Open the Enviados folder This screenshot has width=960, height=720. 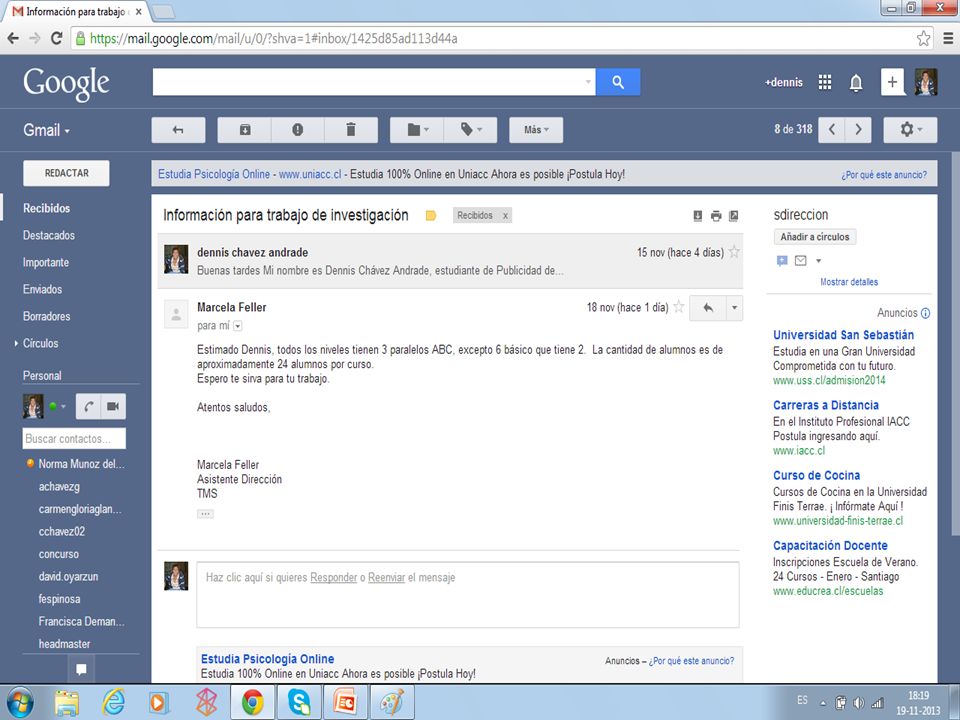(x=42, y=289)
